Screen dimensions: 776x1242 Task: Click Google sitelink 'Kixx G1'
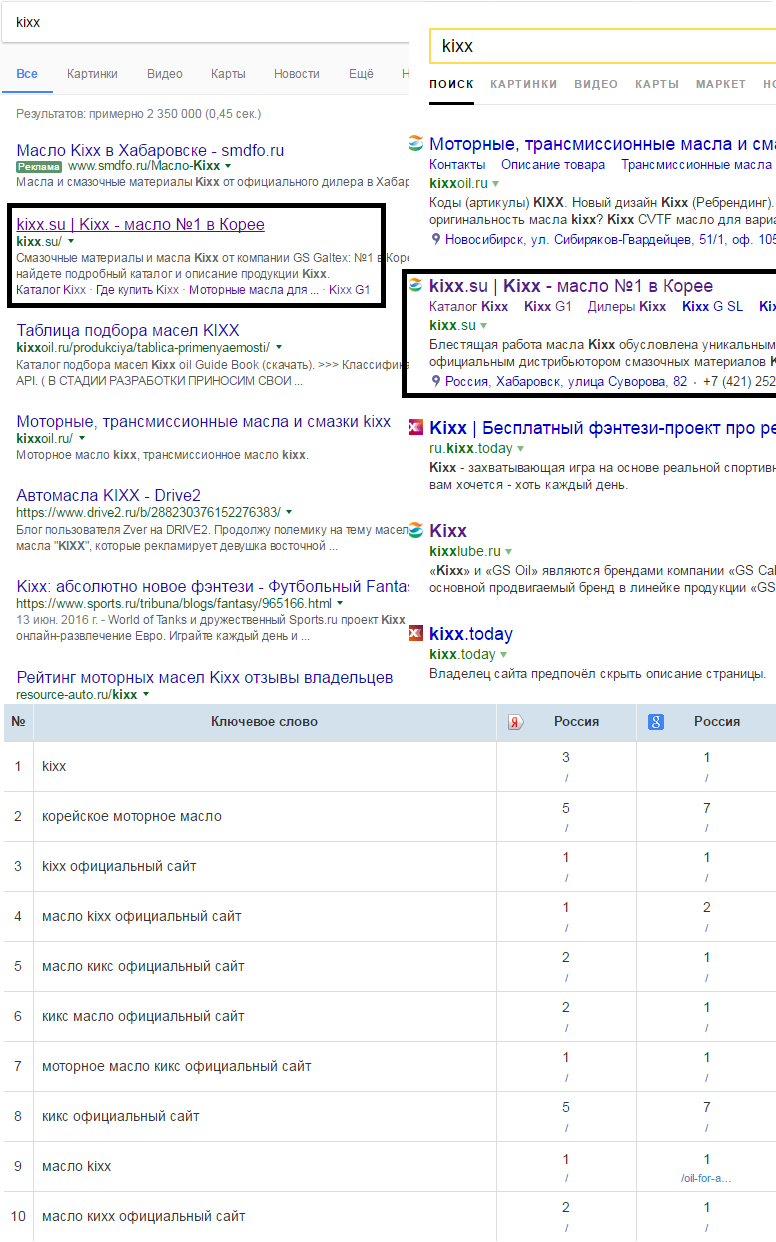pos(349,290)
